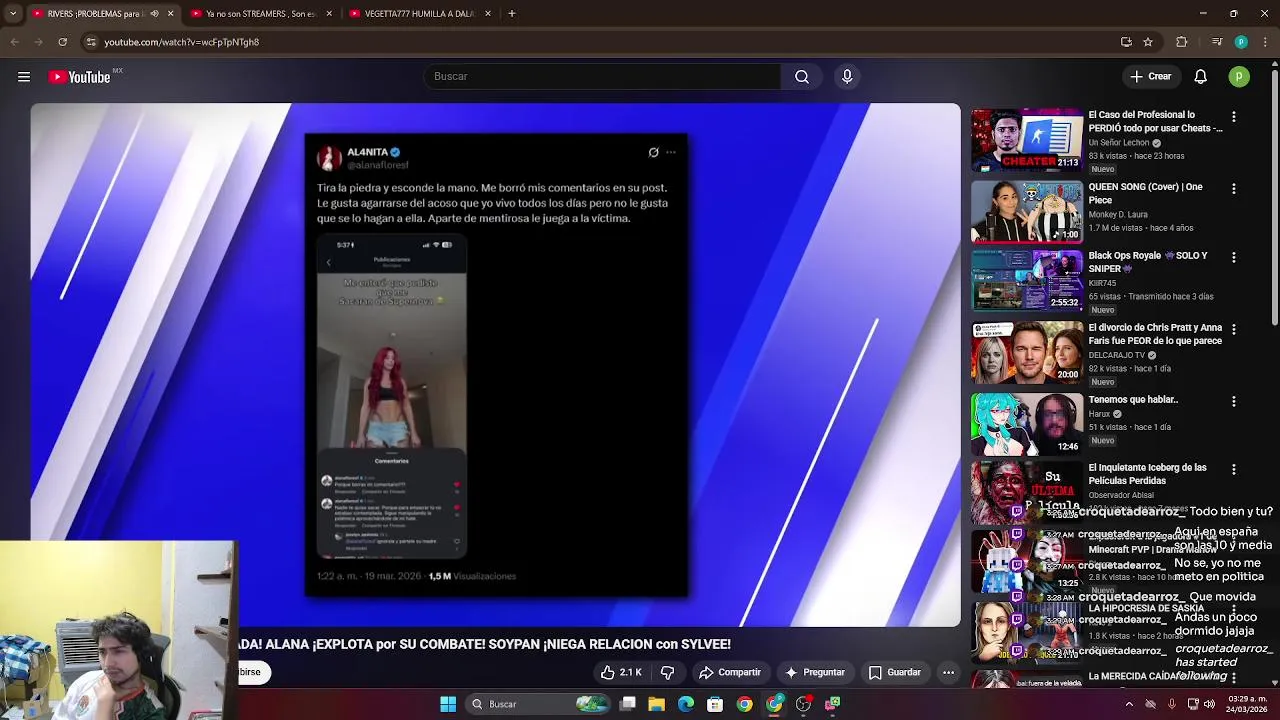1280x720 pixels.
Task: Click the Crear button
Action: tap(1150, 77)
